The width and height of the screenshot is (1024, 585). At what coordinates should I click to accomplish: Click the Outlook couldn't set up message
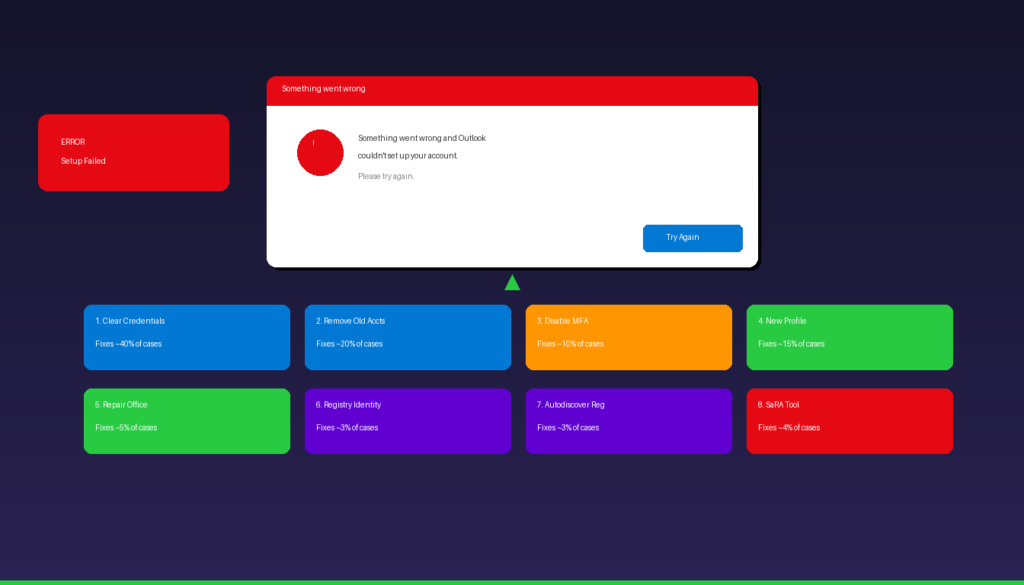[421, 147]
